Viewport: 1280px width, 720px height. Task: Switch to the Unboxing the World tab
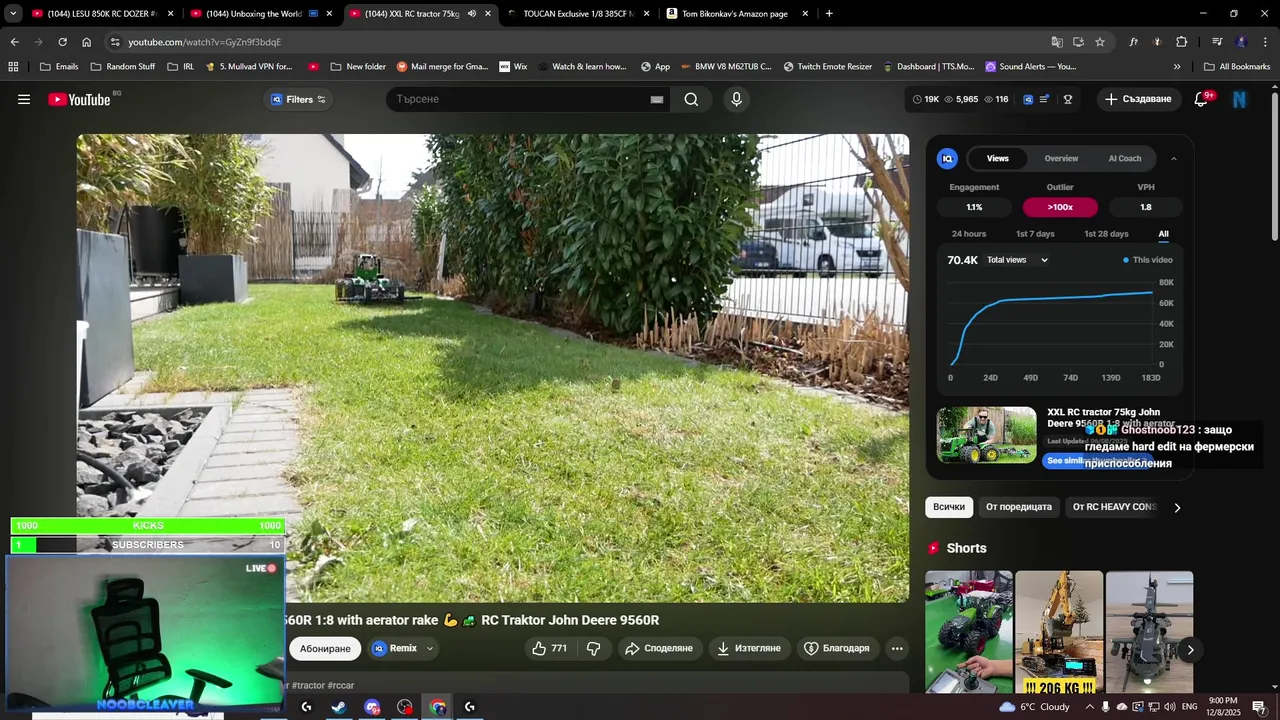point(260,14)
